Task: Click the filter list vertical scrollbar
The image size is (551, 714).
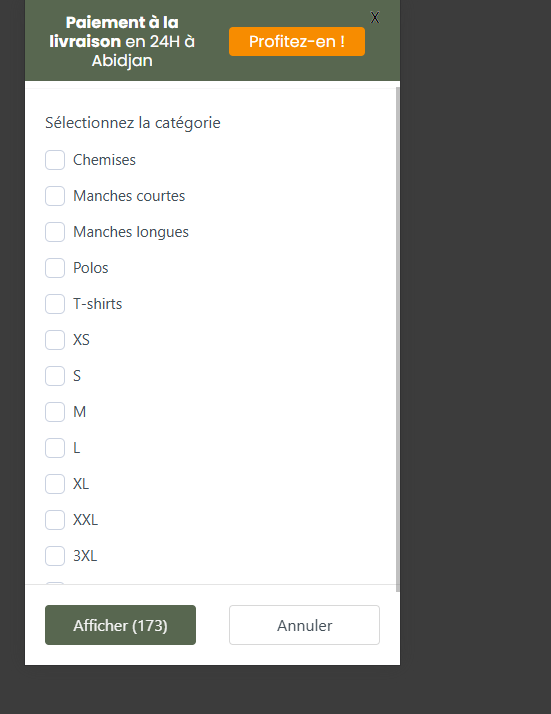Action: (398, 339)
